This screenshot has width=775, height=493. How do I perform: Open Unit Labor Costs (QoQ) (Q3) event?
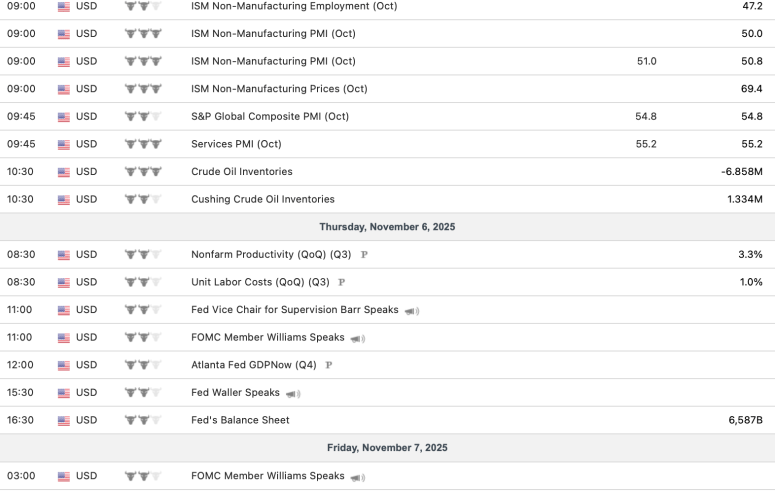click(260, 282)
